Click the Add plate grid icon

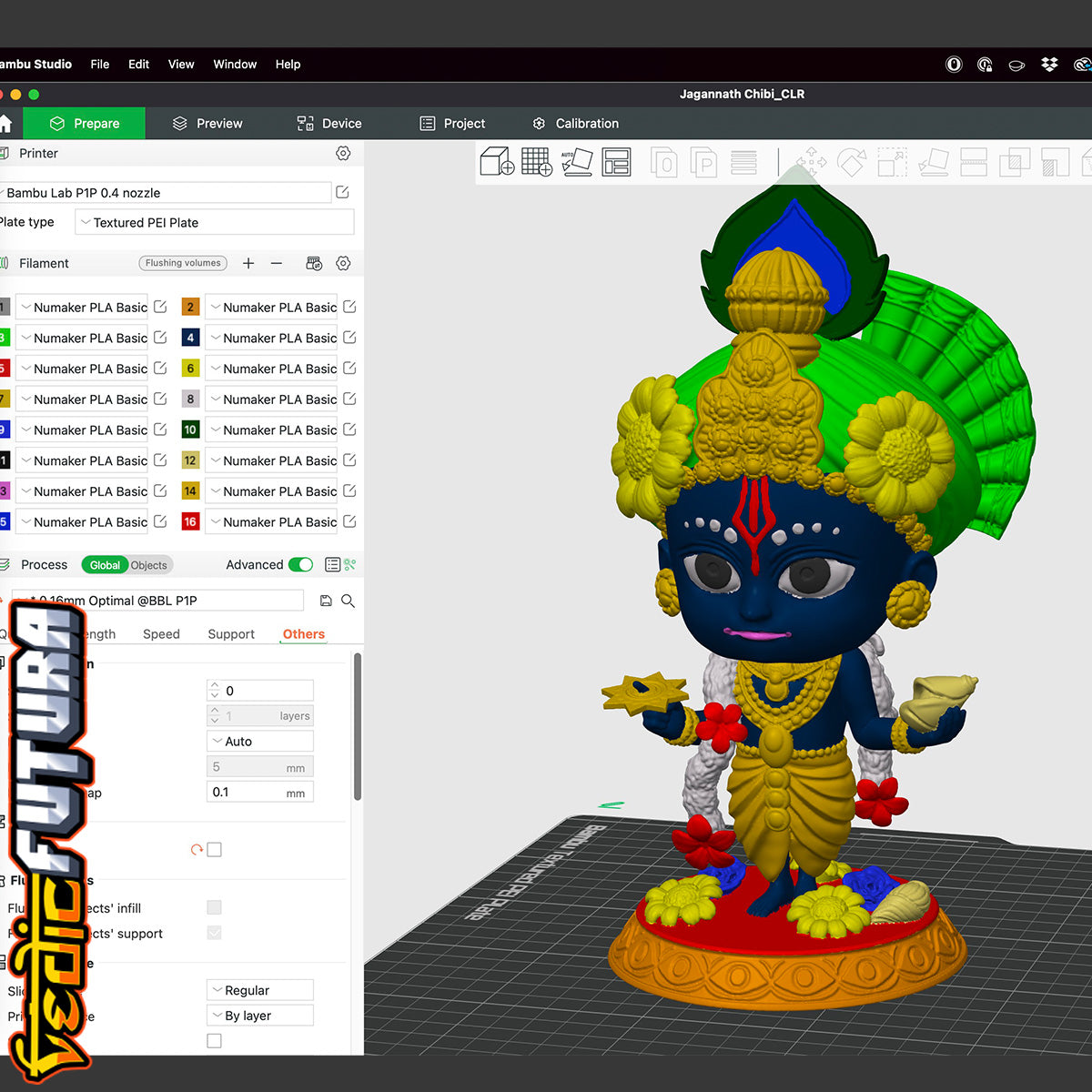(536, 162)
